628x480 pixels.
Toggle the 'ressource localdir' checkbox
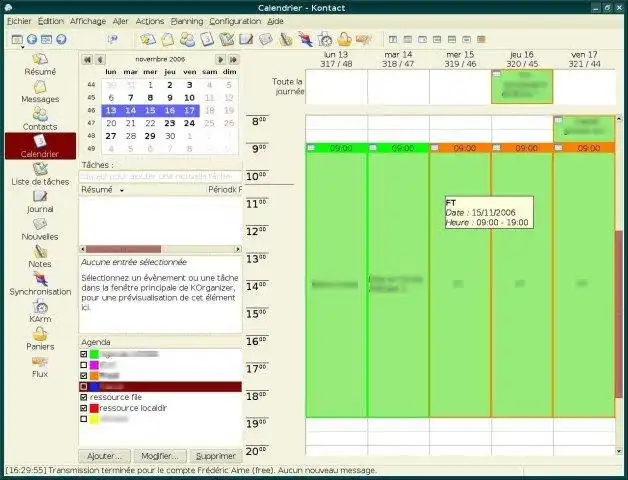[83, 408]
